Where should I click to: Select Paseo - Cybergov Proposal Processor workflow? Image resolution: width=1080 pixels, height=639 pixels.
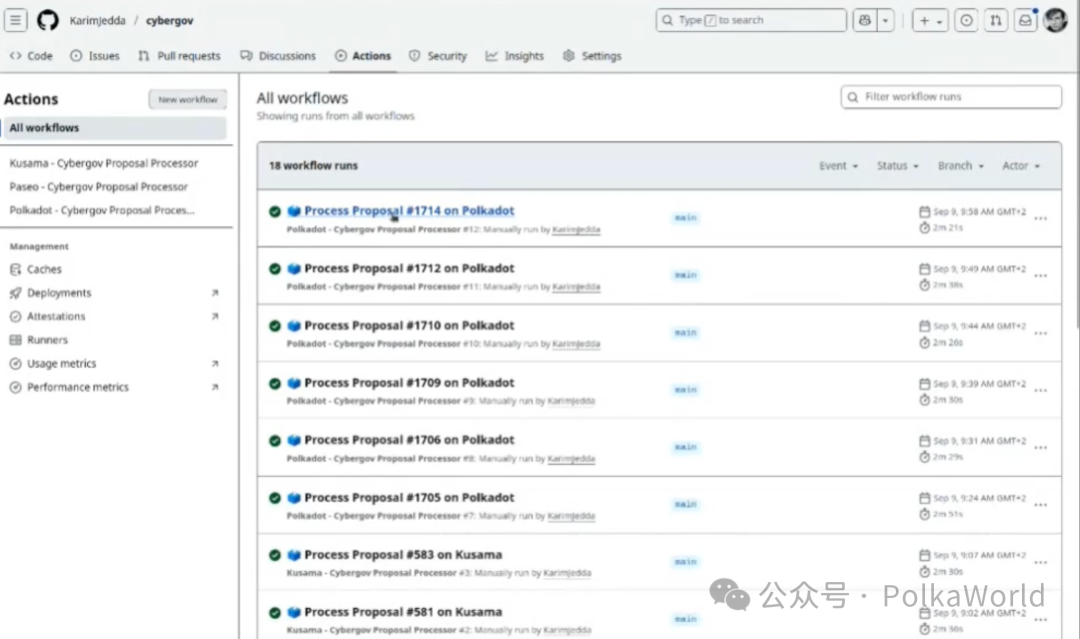(x=98, y=187)
